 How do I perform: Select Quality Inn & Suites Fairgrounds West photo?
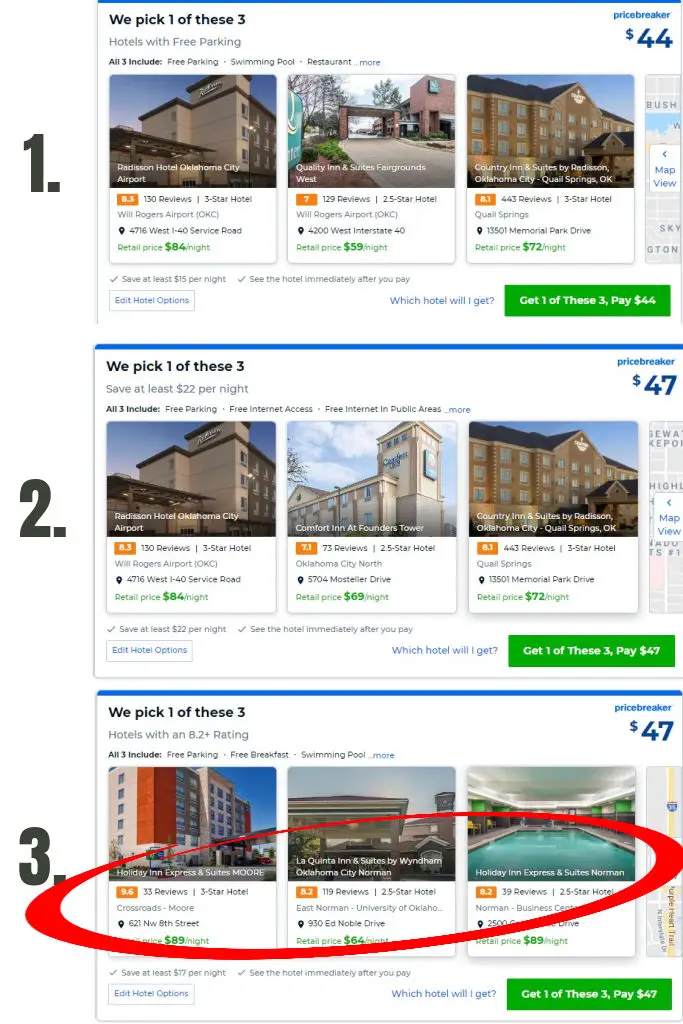click(371, 131)
